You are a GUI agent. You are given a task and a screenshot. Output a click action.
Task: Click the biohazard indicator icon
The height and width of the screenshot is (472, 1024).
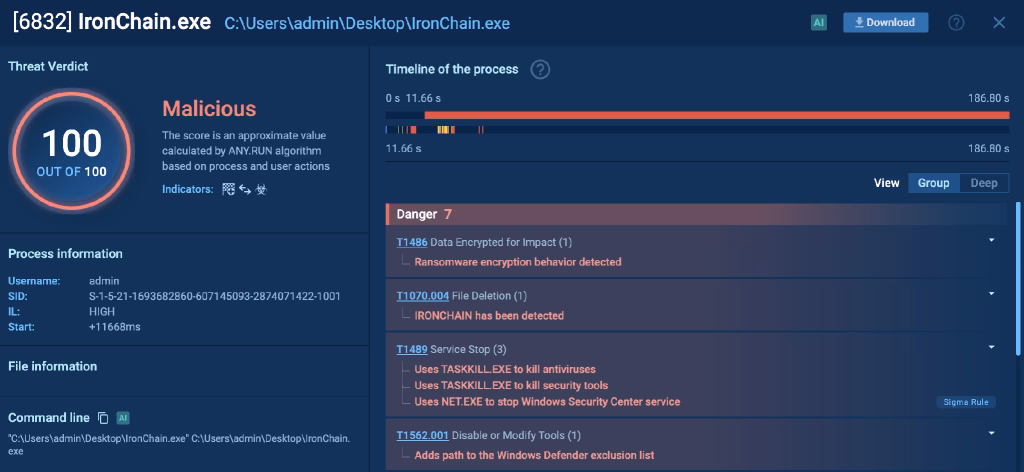(x=261, y=189)
